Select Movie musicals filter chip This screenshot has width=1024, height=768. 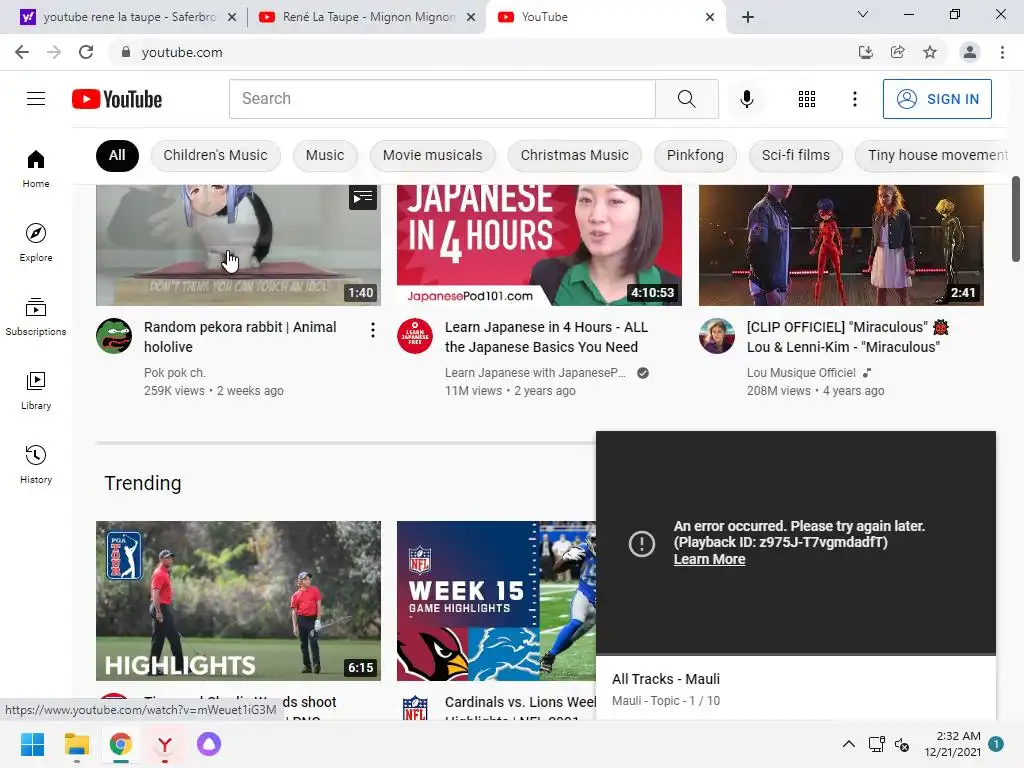432,155
